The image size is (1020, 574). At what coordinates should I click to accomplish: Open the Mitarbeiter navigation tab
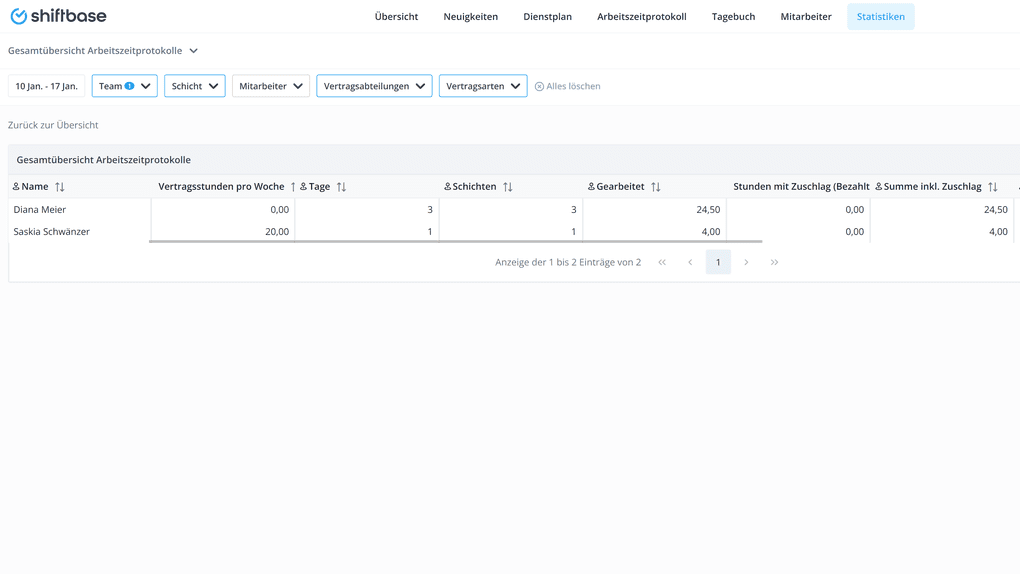coord(806,16)
